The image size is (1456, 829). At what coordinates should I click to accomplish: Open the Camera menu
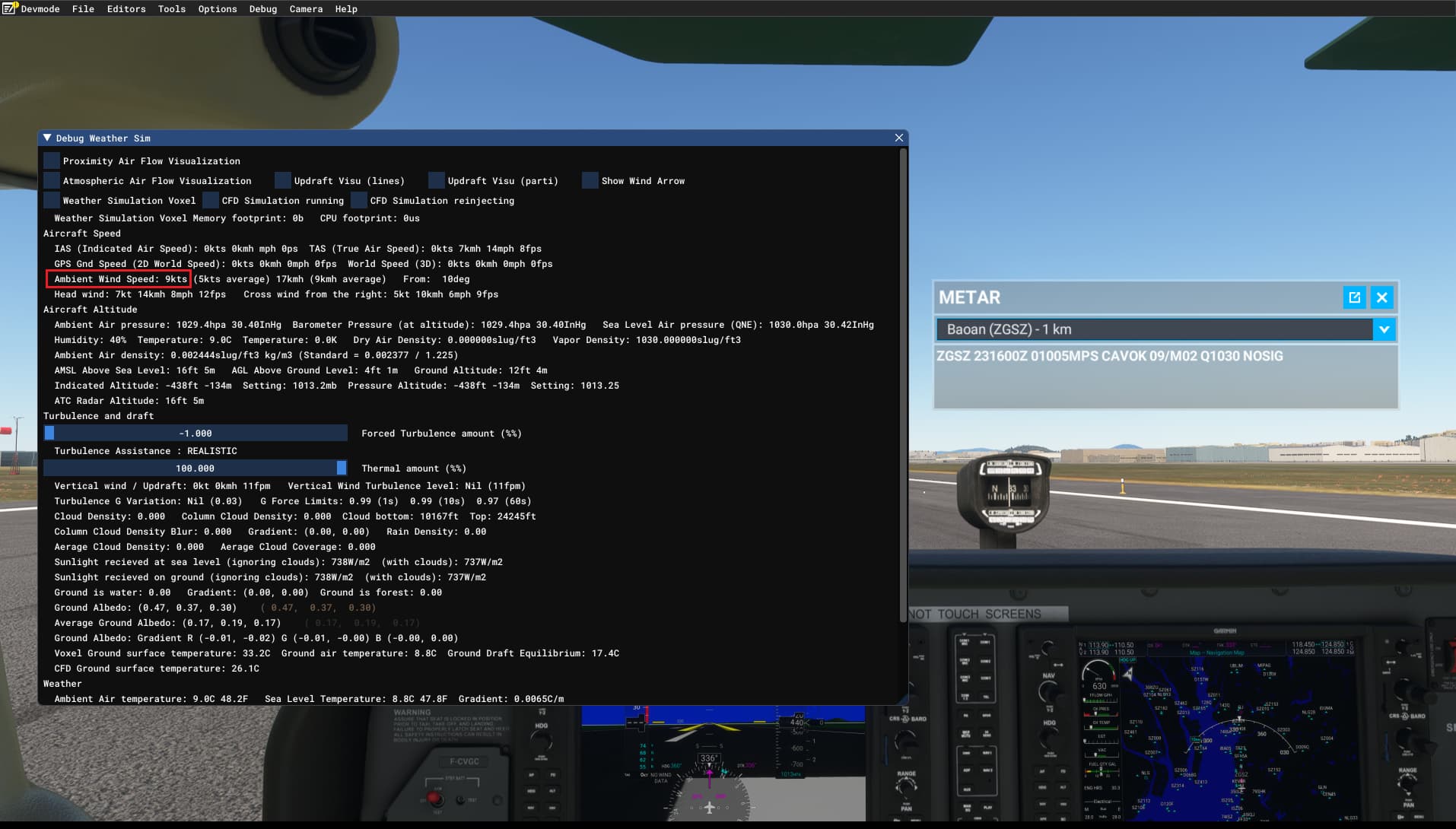pos(306,8)
